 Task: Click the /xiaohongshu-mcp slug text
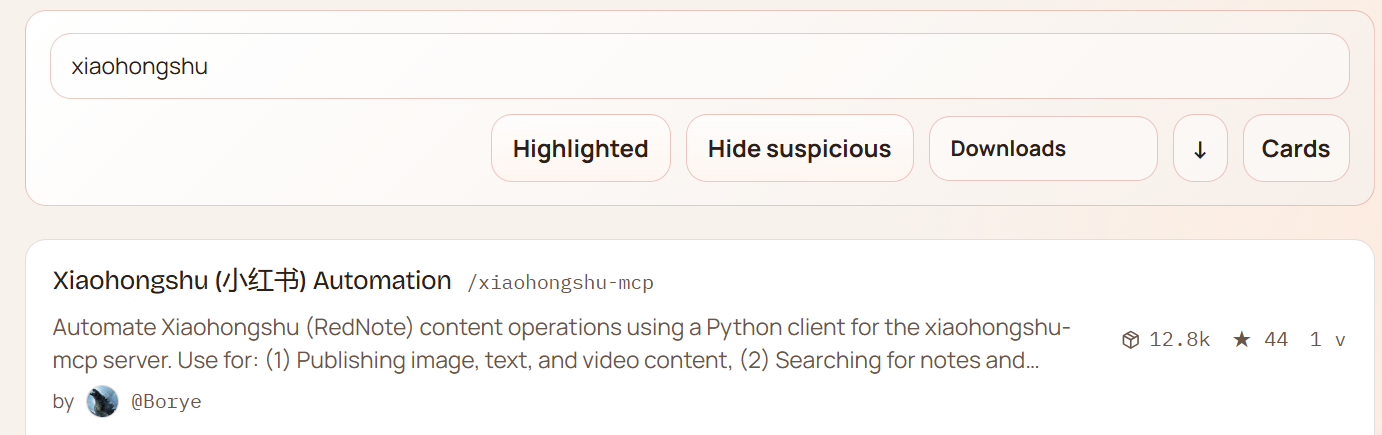(x=560, y=283)
